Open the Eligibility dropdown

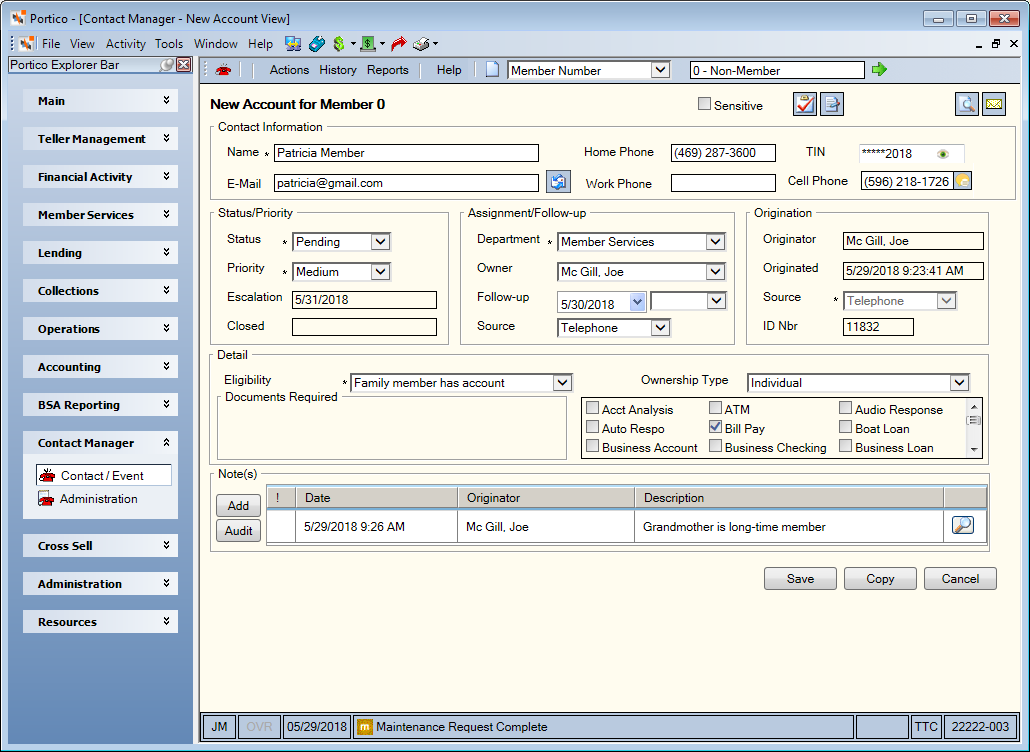[562, 382]
